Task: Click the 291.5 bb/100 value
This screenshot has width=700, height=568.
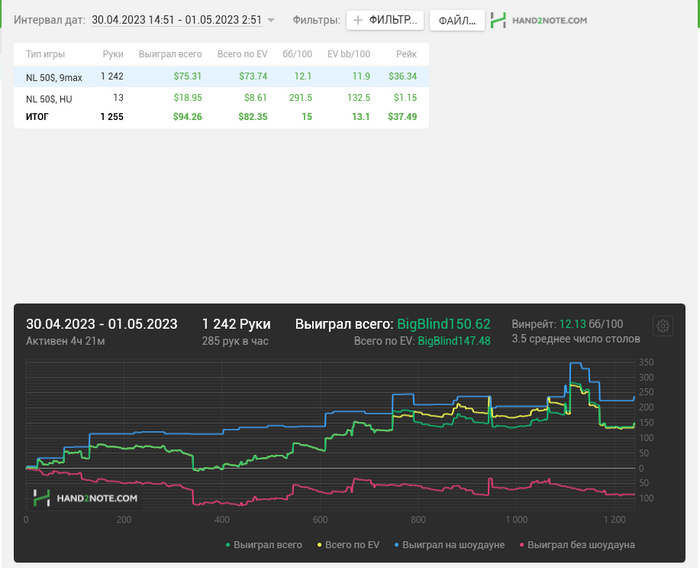Action: (x=300, y=98)
